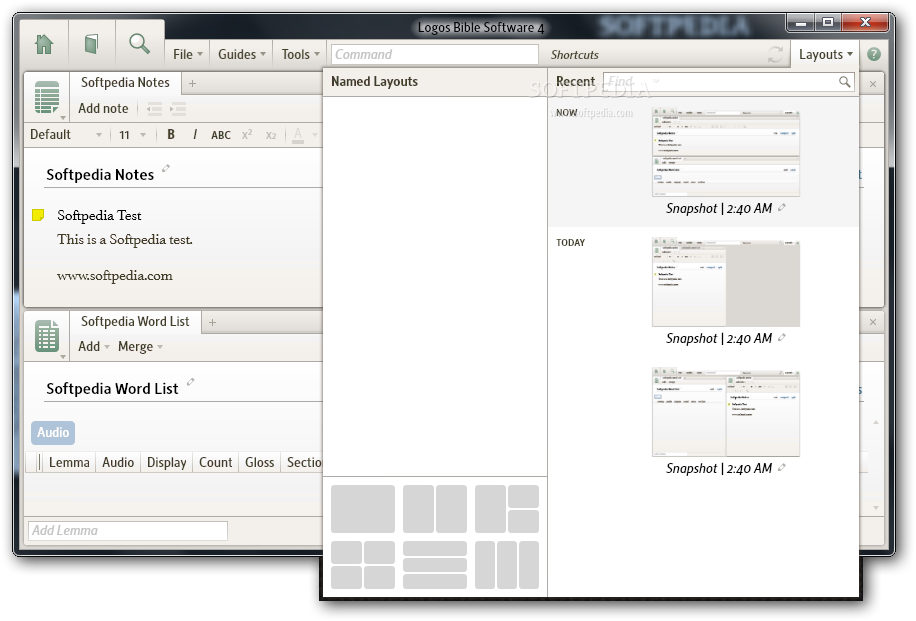Open the NOW snapshot thumbnail
The image size is (916, 621).
pyautogui.click(x=726, y=152)
